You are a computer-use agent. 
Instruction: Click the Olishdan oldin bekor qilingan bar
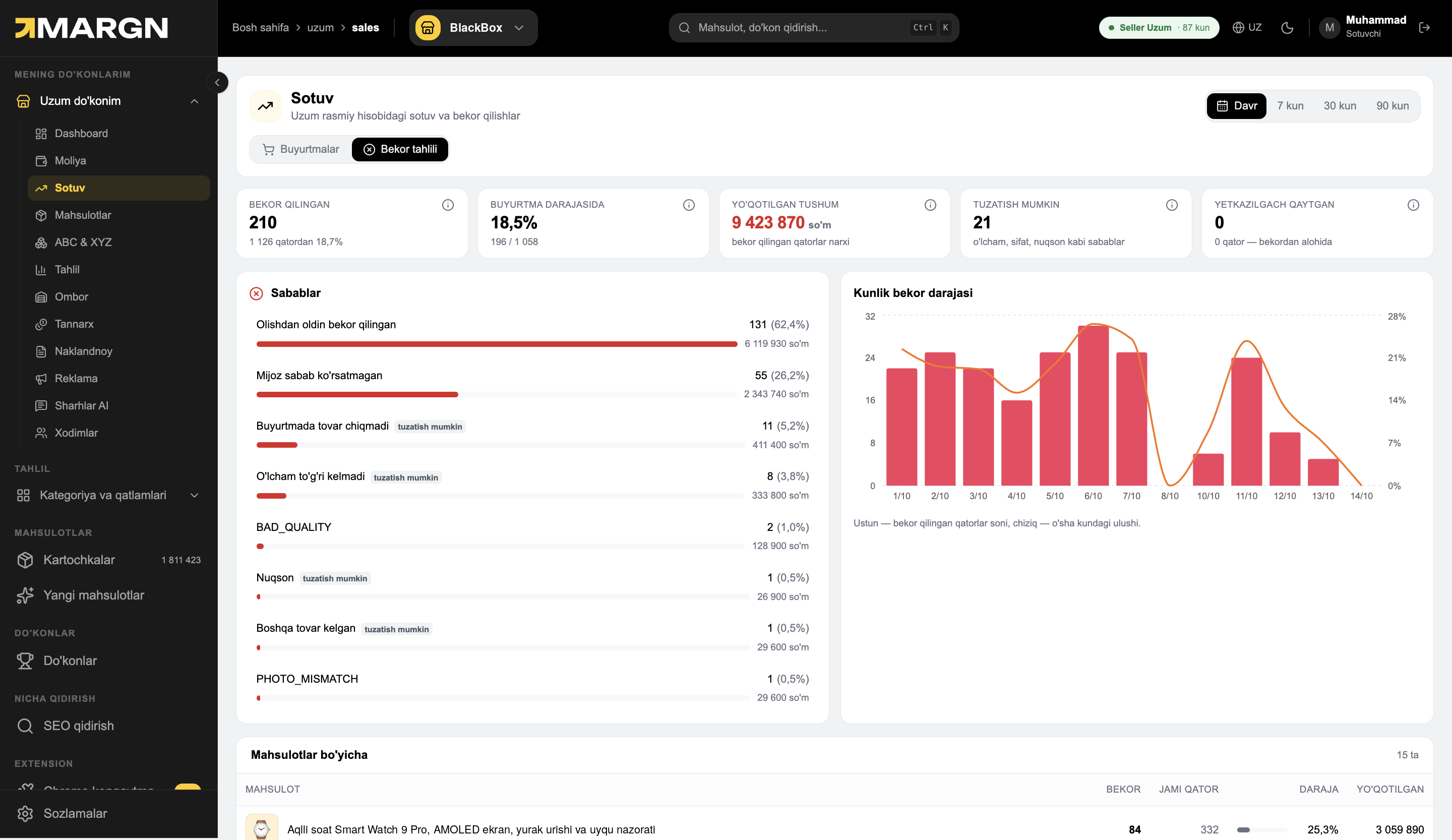pyautogui.click(x=497, y=344)
